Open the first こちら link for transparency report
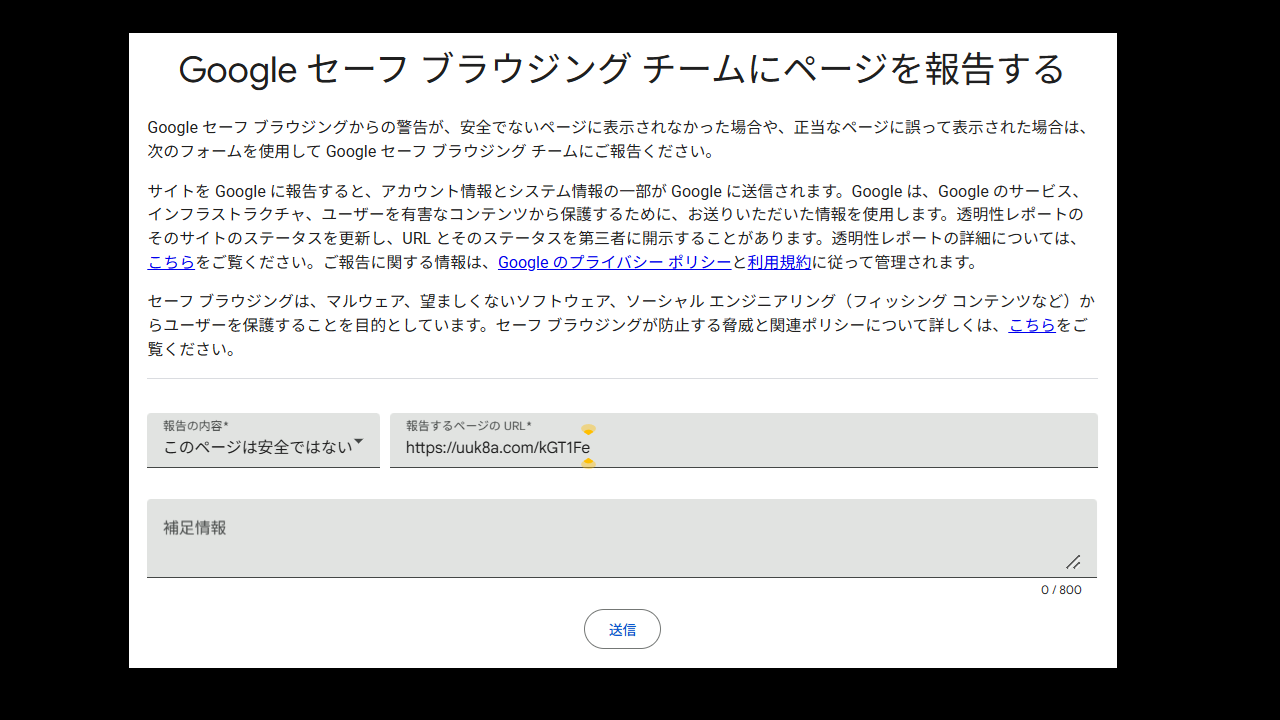The image size is (1280, 720). (x=171, y=262)
